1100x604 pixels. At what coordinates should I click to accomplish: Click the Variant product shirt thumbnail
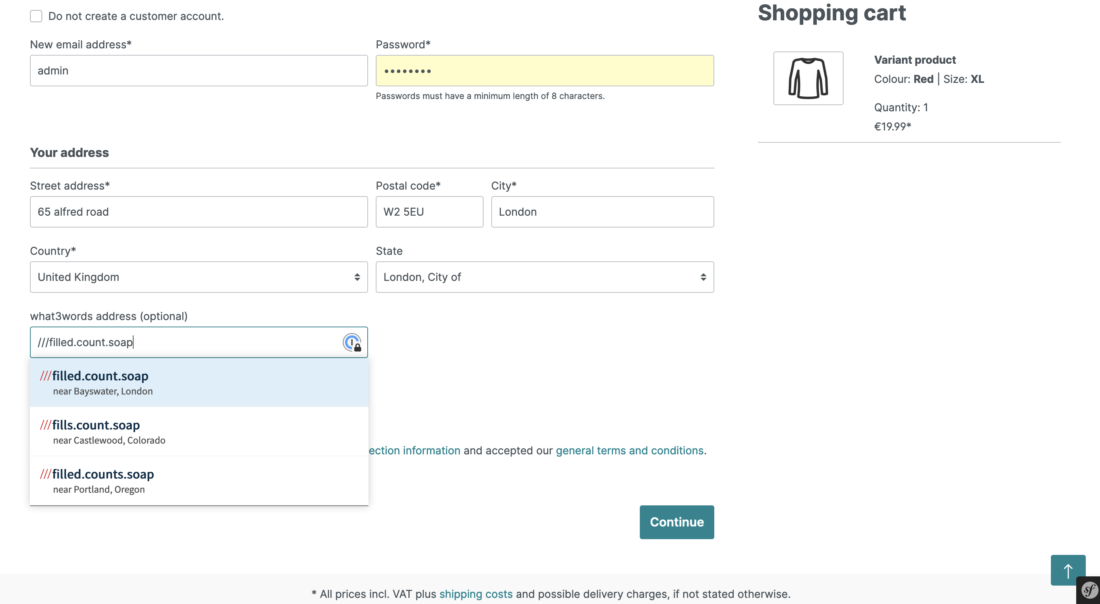coord(808,78)
